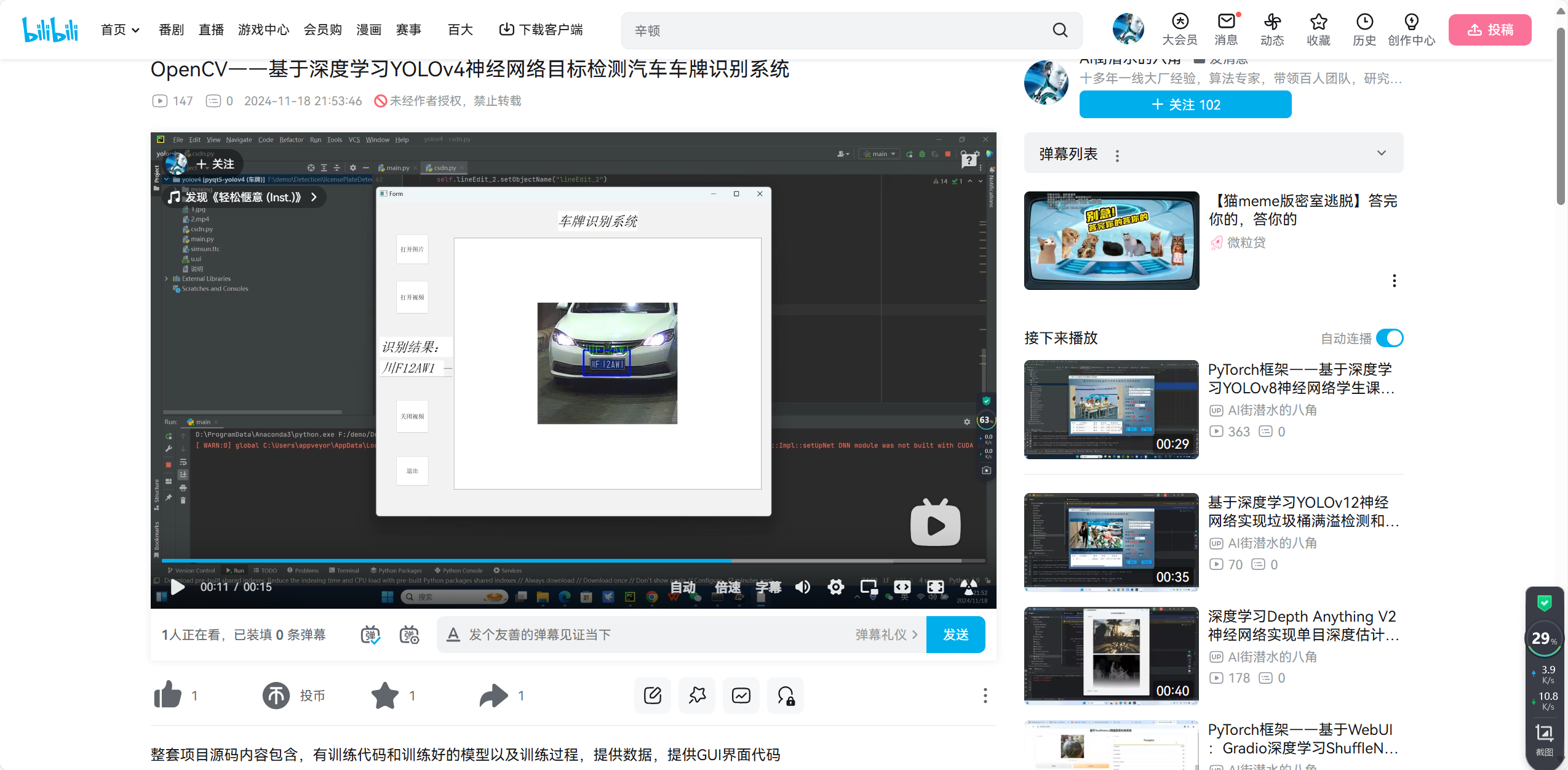The width and height of the screenshot is (1568, 770).
Task: Expand the 弹幕列表 panel chevron
Action: (1382, 153)
